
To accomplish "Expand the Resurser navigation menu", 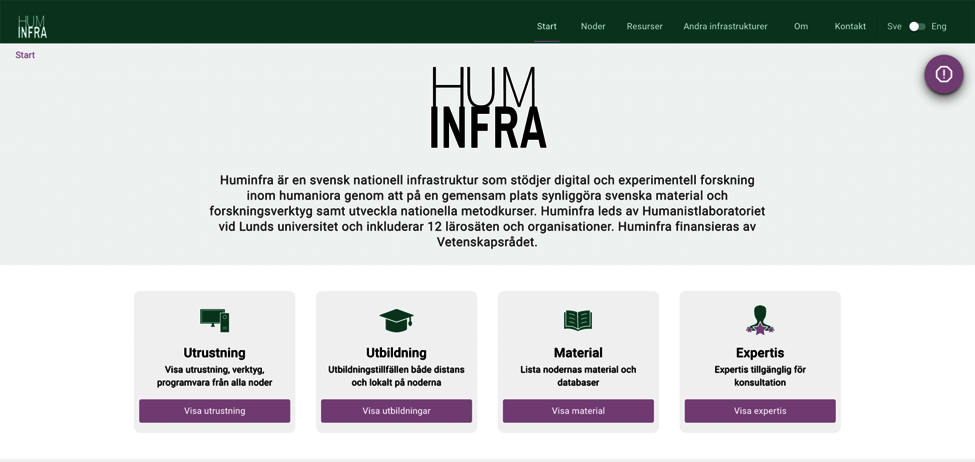I will [x=644, y=27].
